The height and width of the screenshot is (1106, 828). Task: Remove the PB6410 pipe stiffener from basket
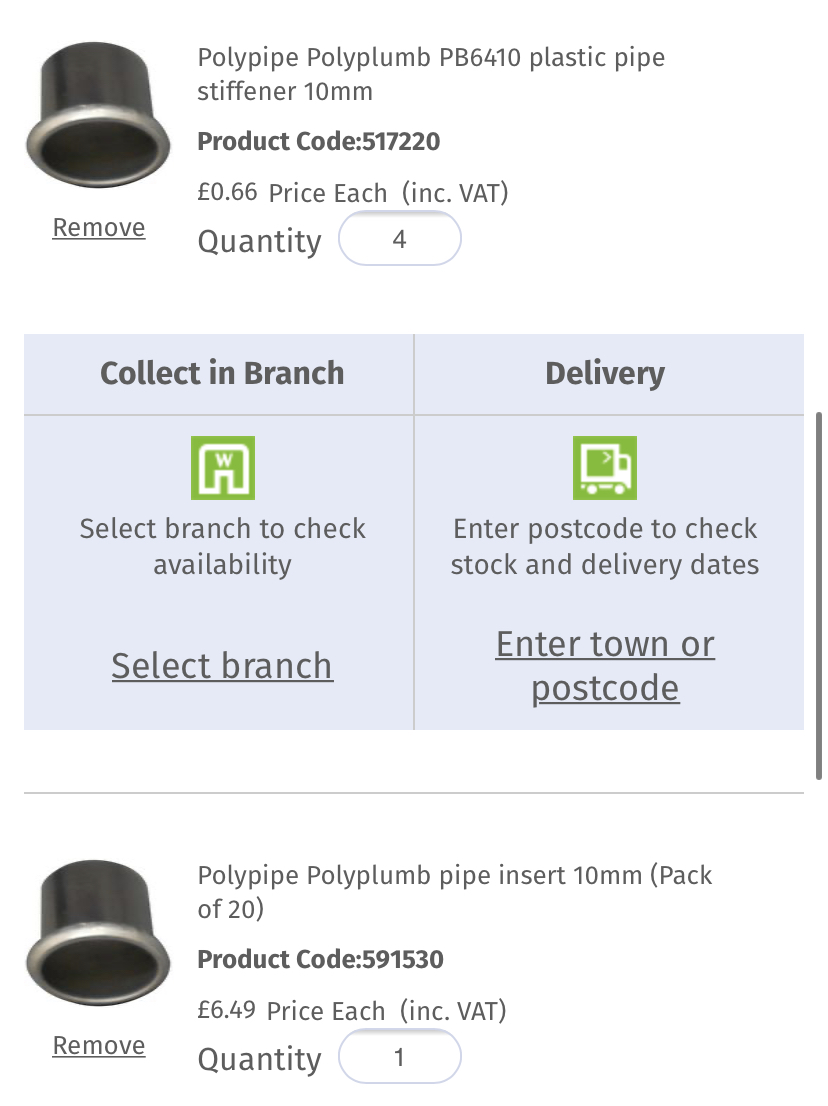pyautogui.click(x=99, y=228)
